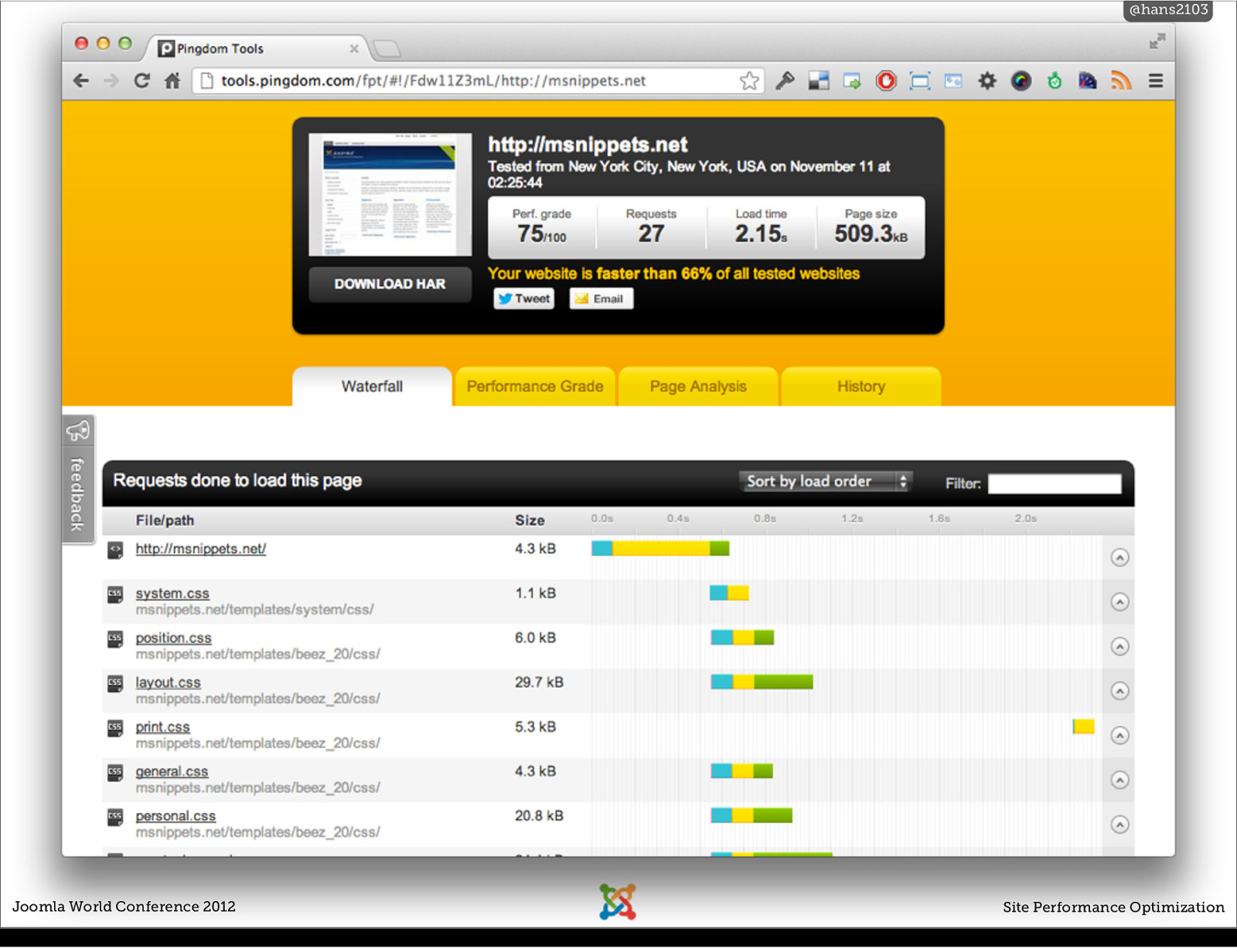Click the Filter input field
The image size is (1237, 952).
[1055, 484]
